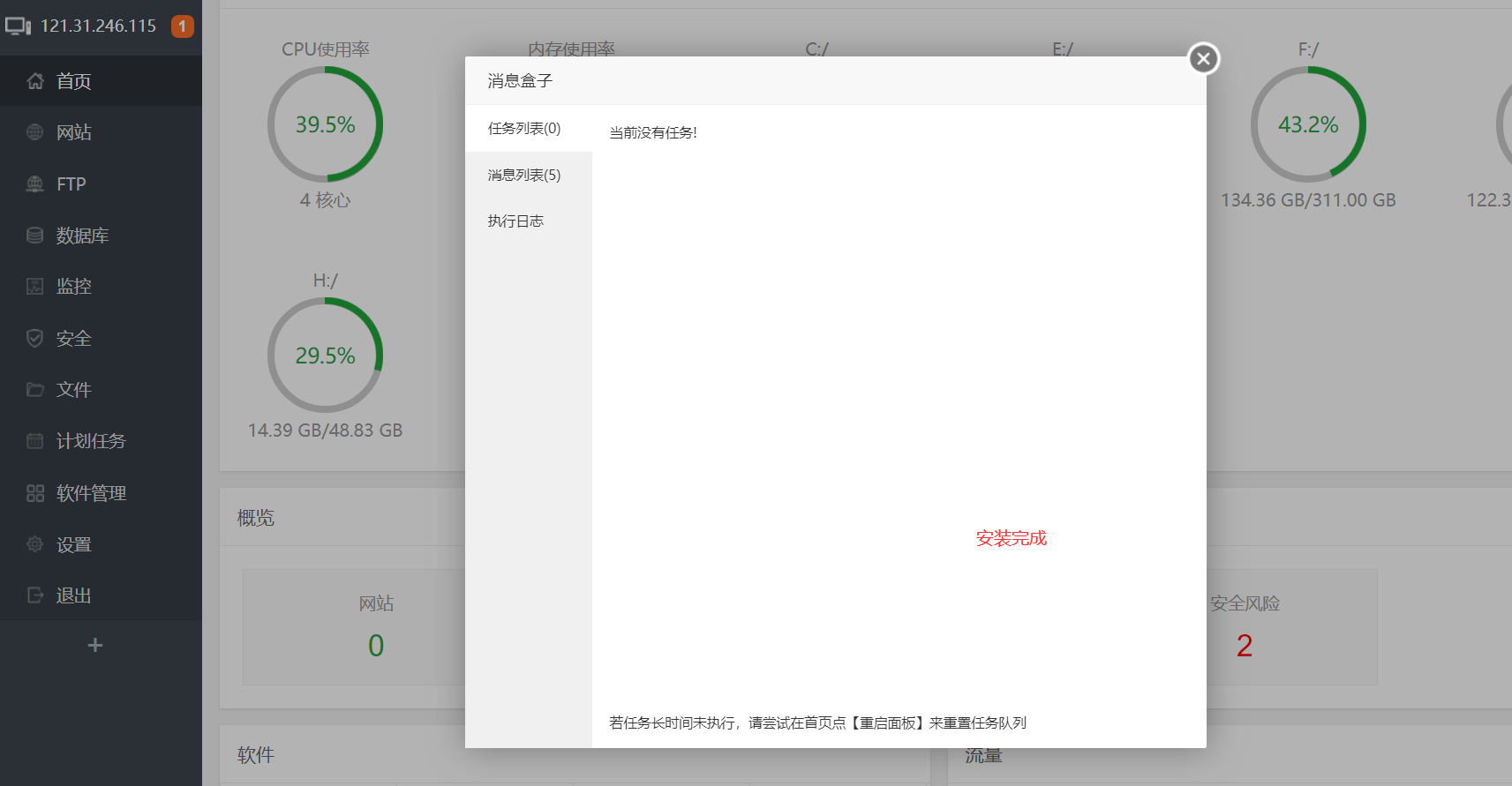This screenshot has width=1512, height=786.
Task: Click the database icon beside 数据库
Action: coord(35,236)
